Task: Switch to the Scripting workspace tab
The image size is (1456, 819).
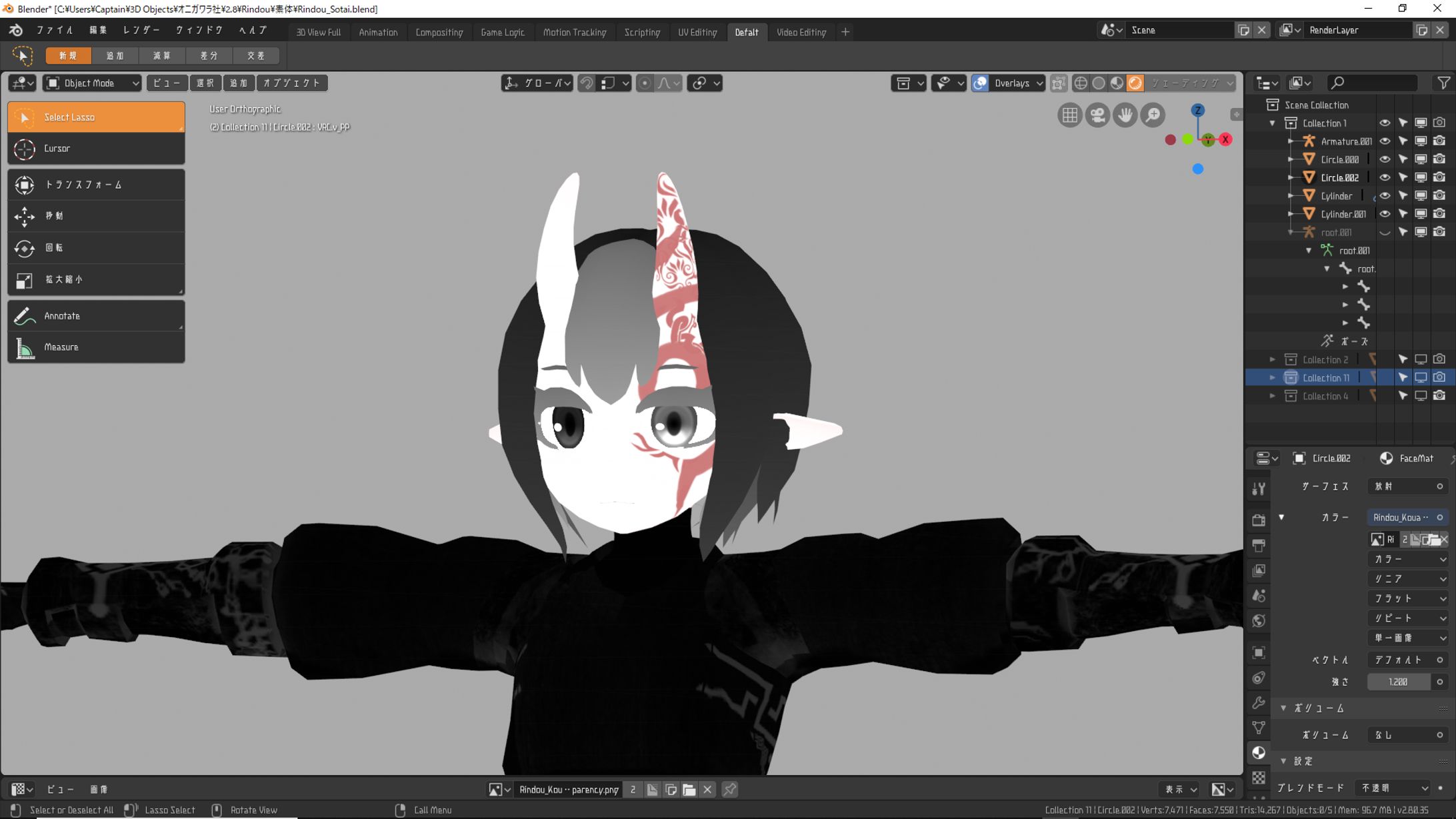Action: (642, 32)
